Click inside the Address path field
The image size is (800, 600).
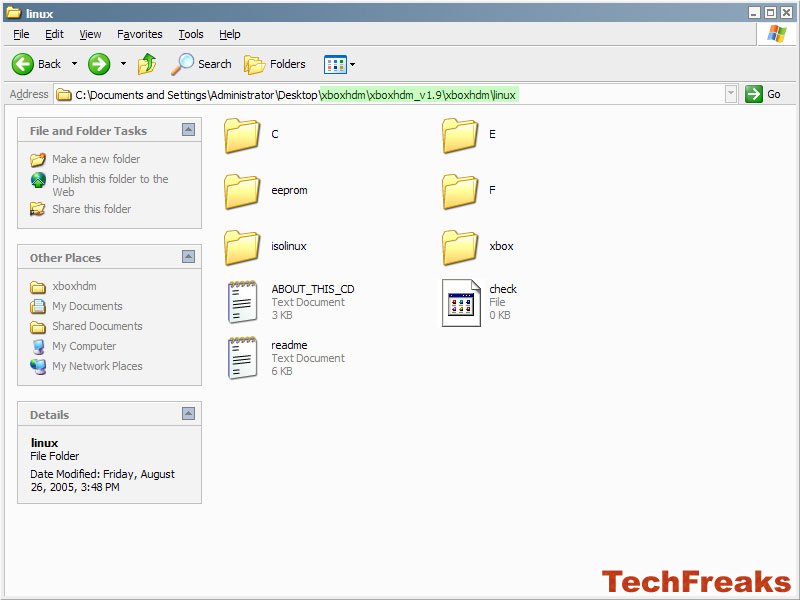pos(396,94)
